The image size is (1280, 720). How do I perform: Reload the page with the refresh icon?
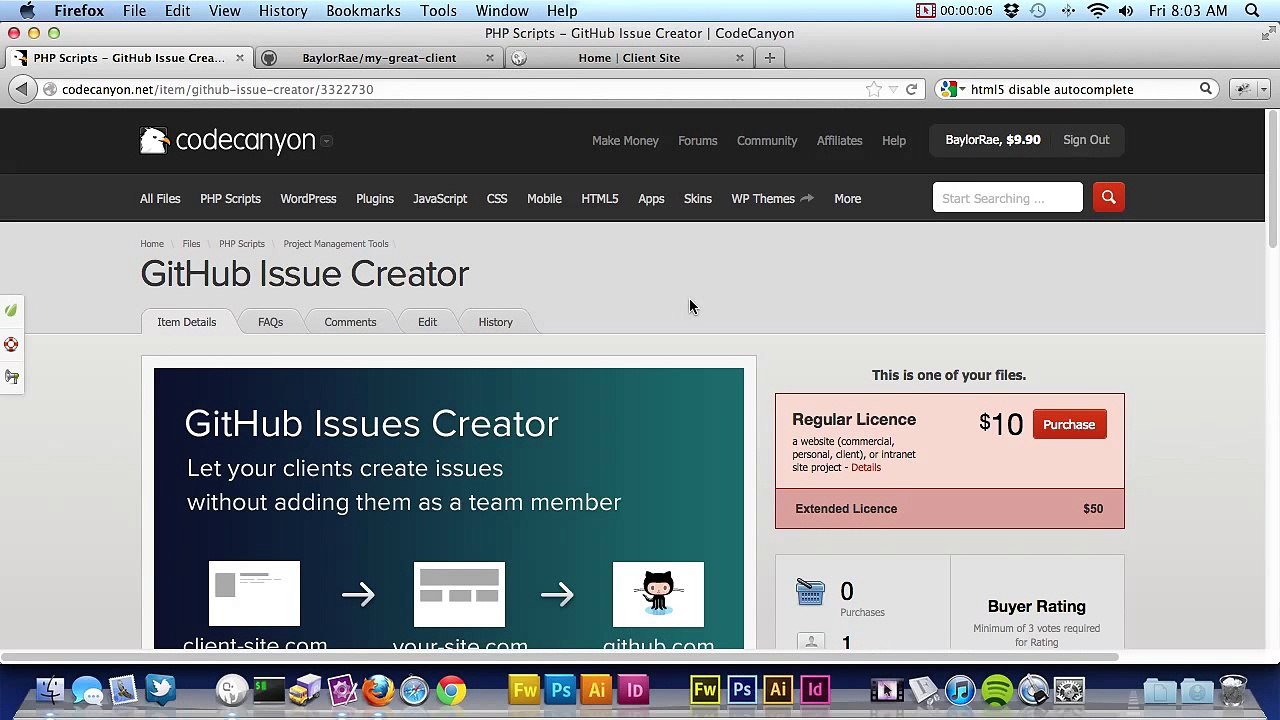coord(911,89)
